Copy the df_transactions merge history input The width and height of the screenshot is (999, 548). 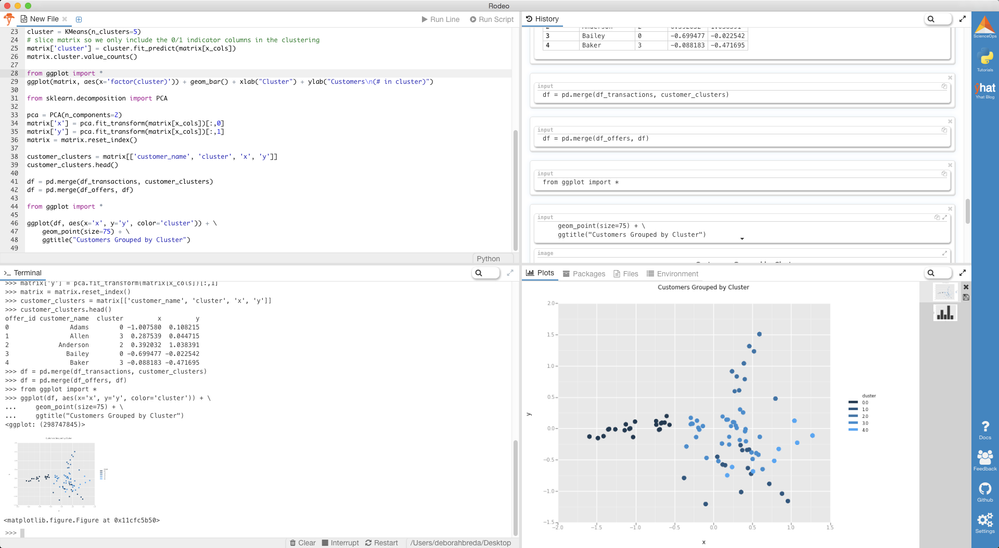(x=944, y=86)
